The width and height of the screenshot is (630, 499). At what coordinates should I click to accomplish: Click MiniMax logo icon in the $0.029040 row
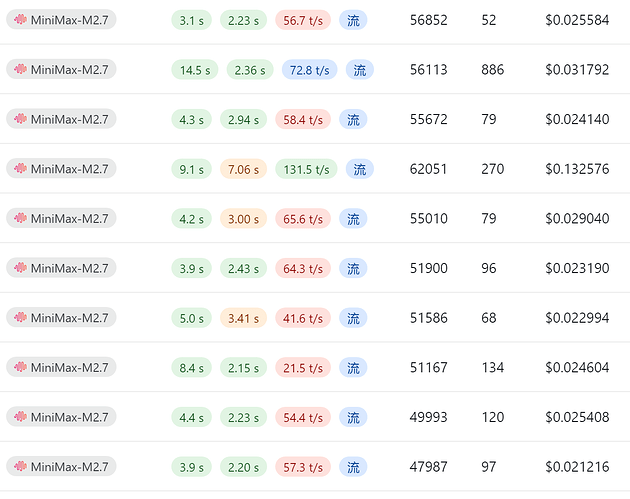[x=20, y=218]
